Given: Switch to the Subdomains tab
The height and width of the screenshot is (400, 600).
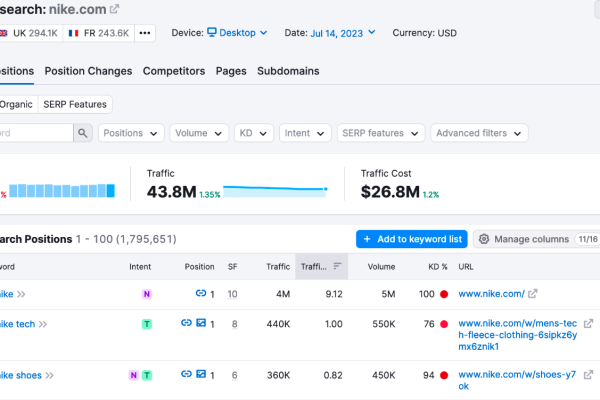Looking at the screenshot, I should pos(288,71).
